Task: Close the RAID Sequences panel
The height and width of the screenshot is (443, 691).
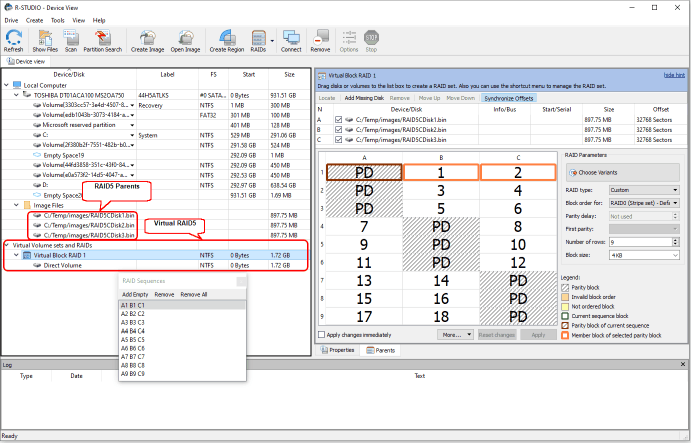Action: [x=241, y=281]
